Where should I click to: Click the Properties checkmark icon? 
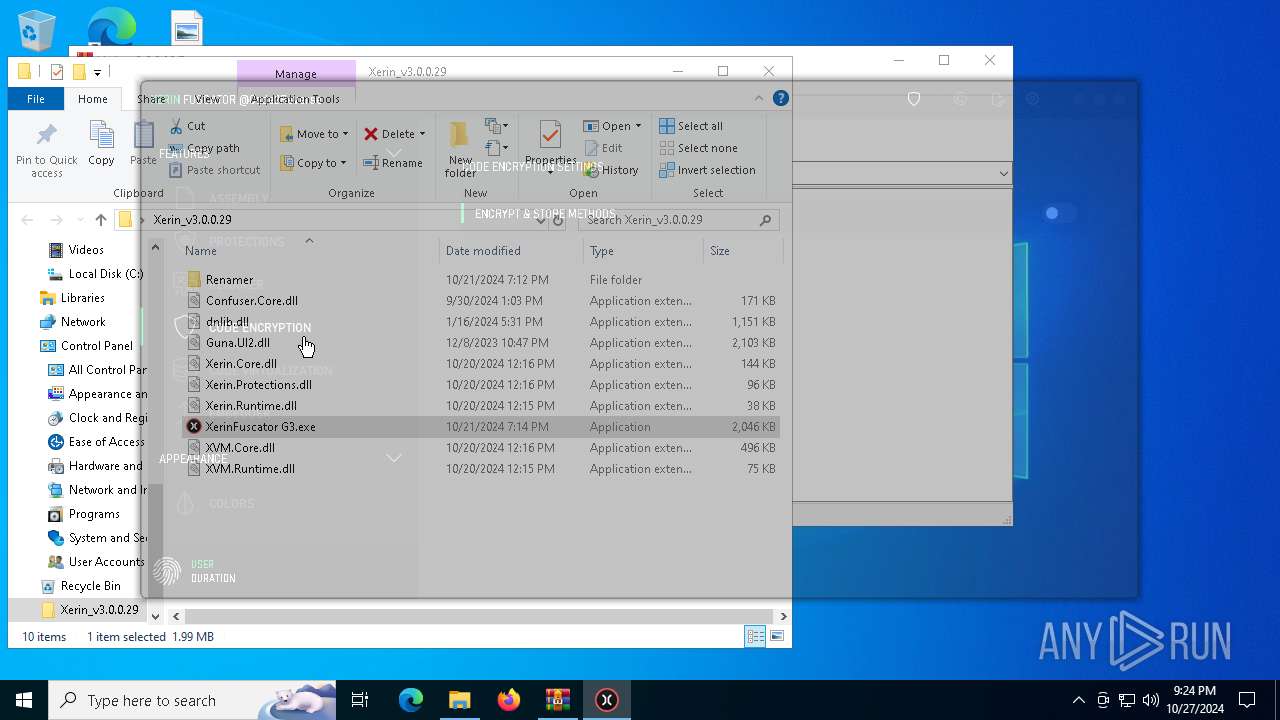tap(549, 136)
